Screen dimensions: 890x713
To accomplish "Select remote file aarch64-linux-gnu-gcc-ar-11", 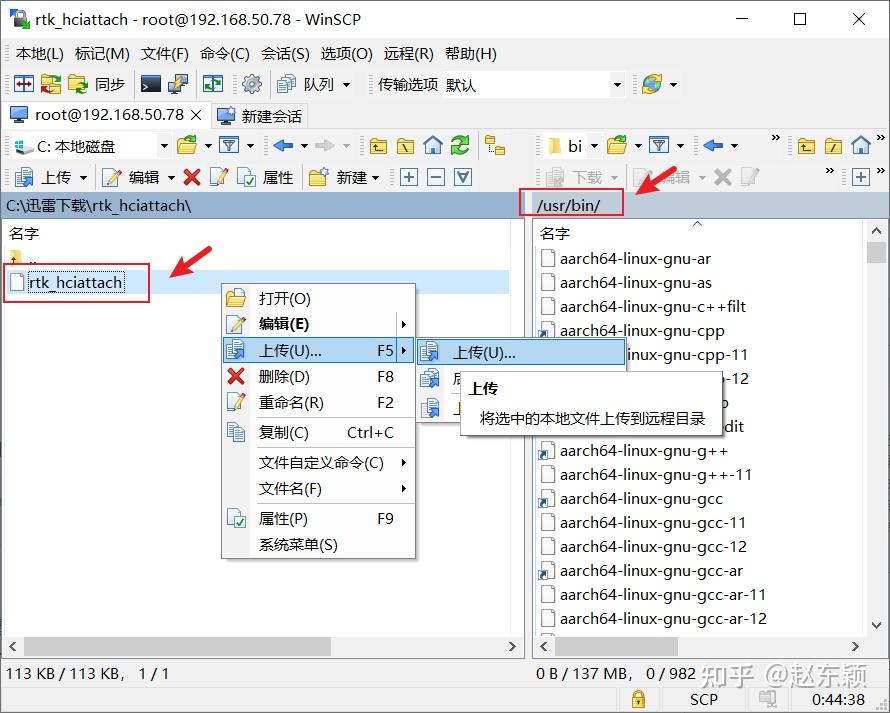I will [662, 594].
